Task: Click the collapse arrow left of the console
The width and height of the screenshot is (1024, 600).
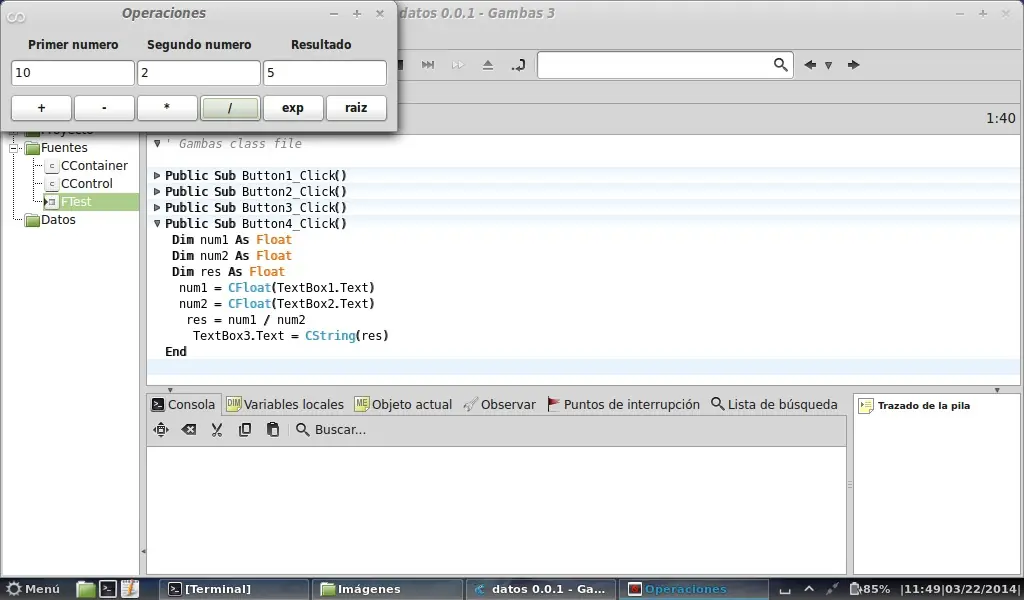Action: coord(143,552)
